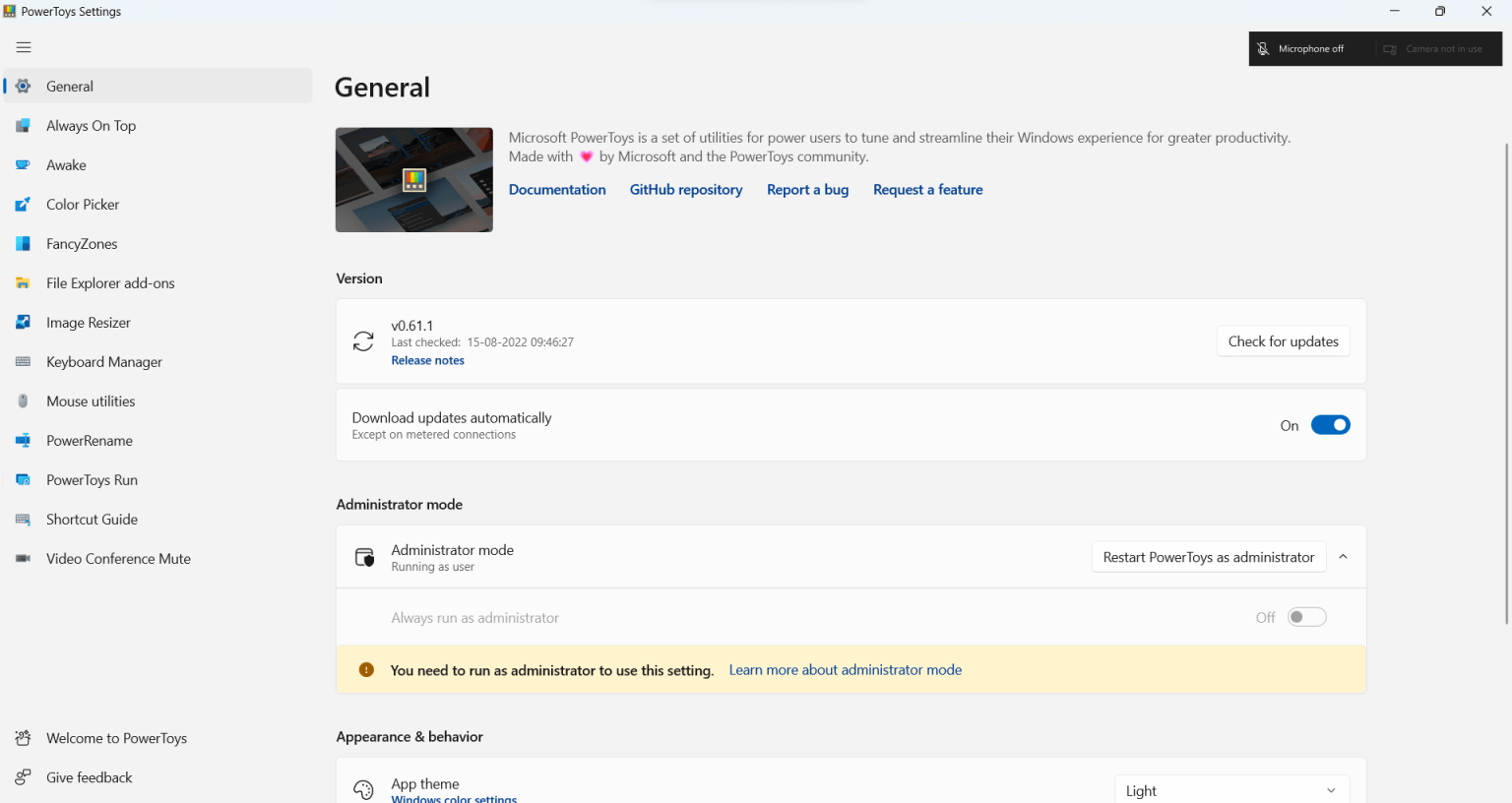Viewport: 1512px width, 803px height.
Task: Click the PowerToys logo in title bar
Action: click(10, 12)
